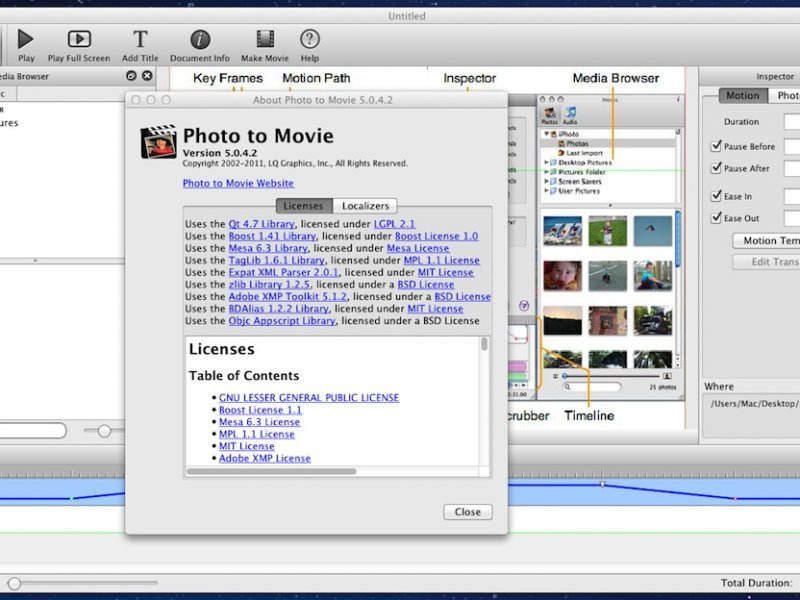Jump to Boost License 1.1 section

tap(260, 410)
